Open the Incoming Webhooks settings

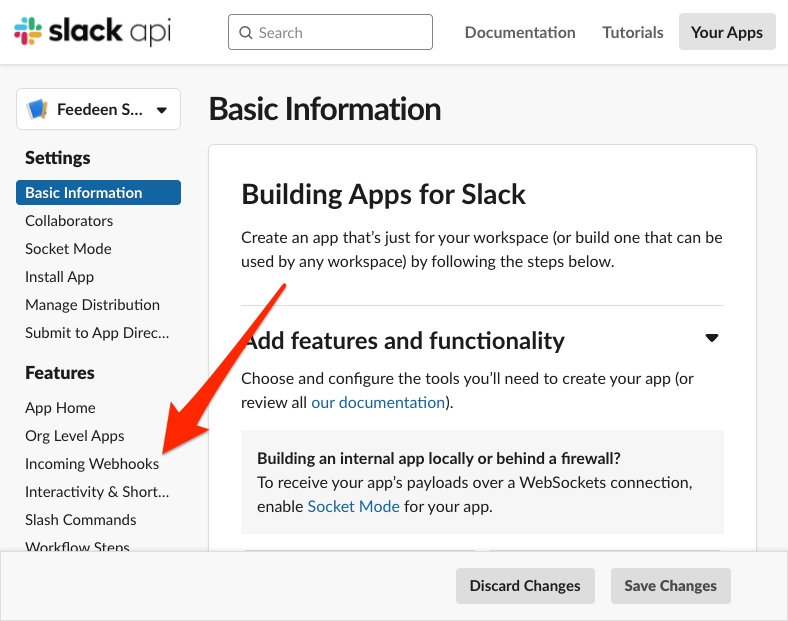92,464
